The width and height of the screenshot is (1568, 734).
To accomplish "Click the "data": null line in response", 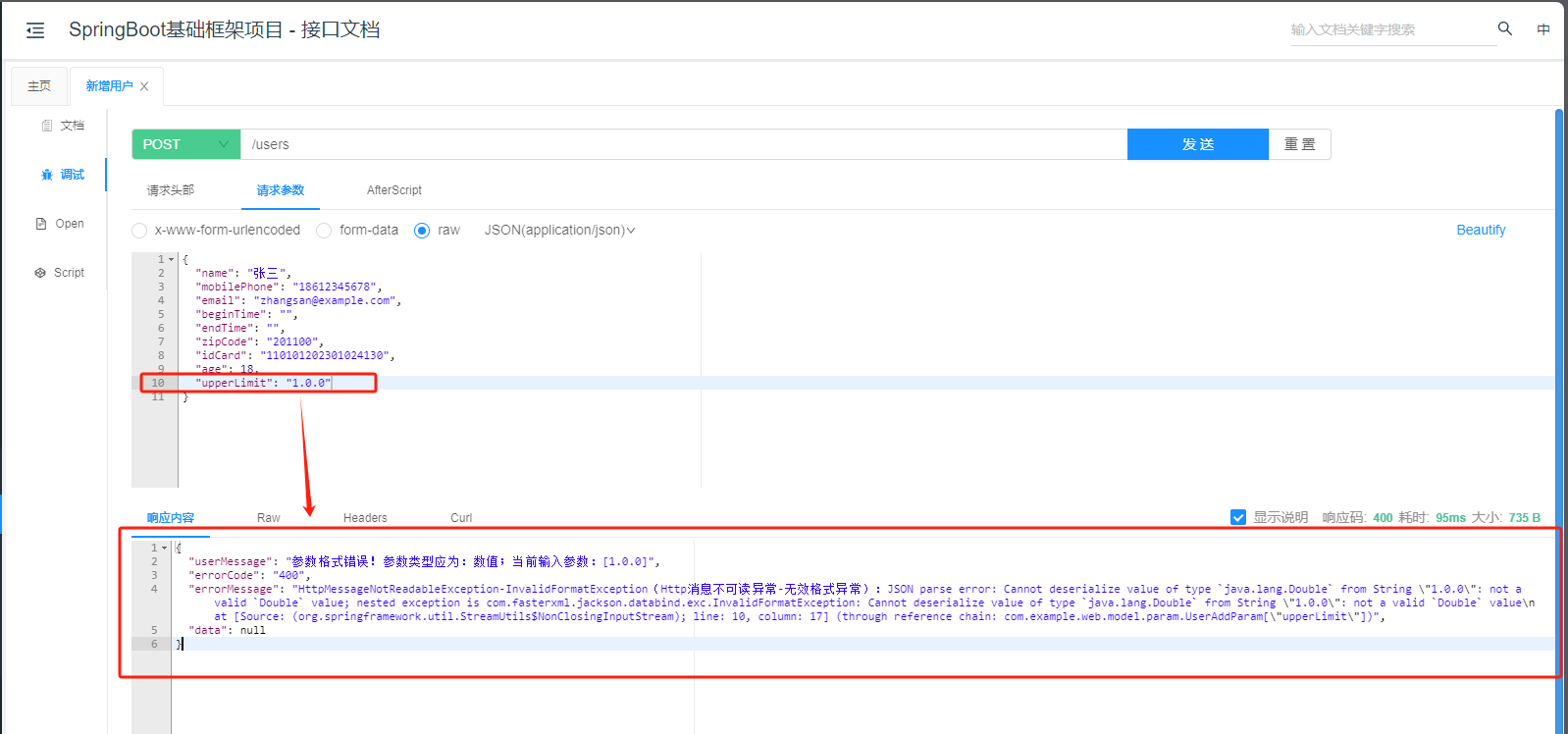I will pyautogui.click(x=227, y=630).
